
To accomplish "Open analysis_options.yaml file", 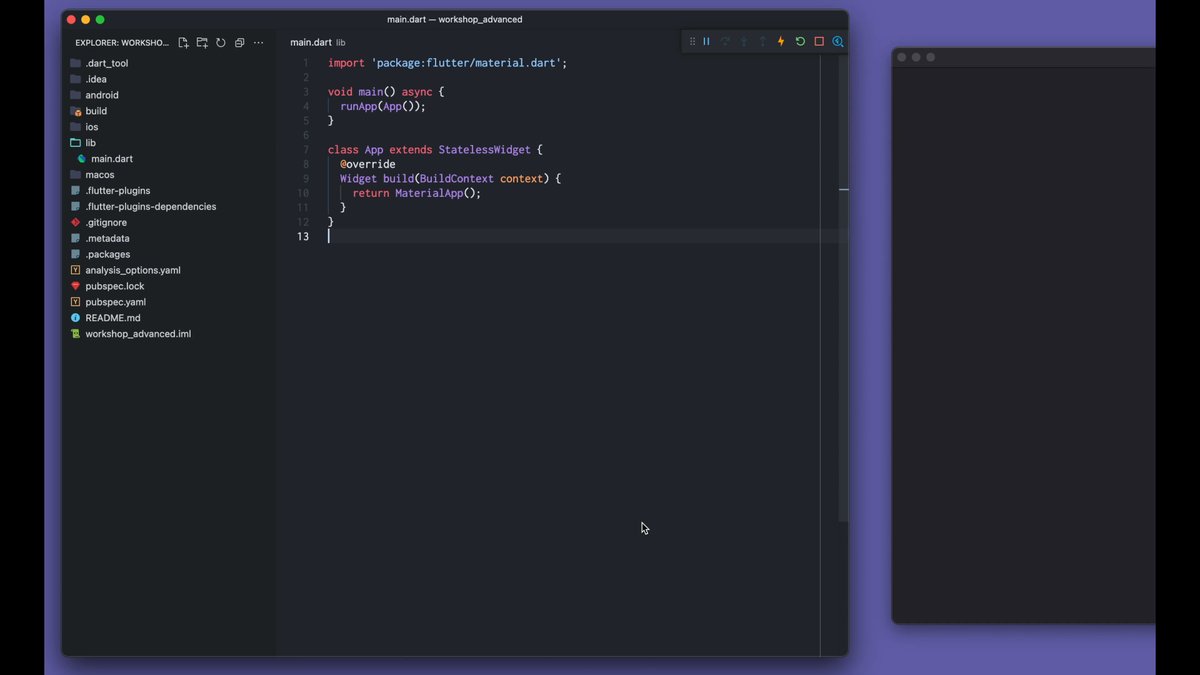I will (x=132, y=270).
